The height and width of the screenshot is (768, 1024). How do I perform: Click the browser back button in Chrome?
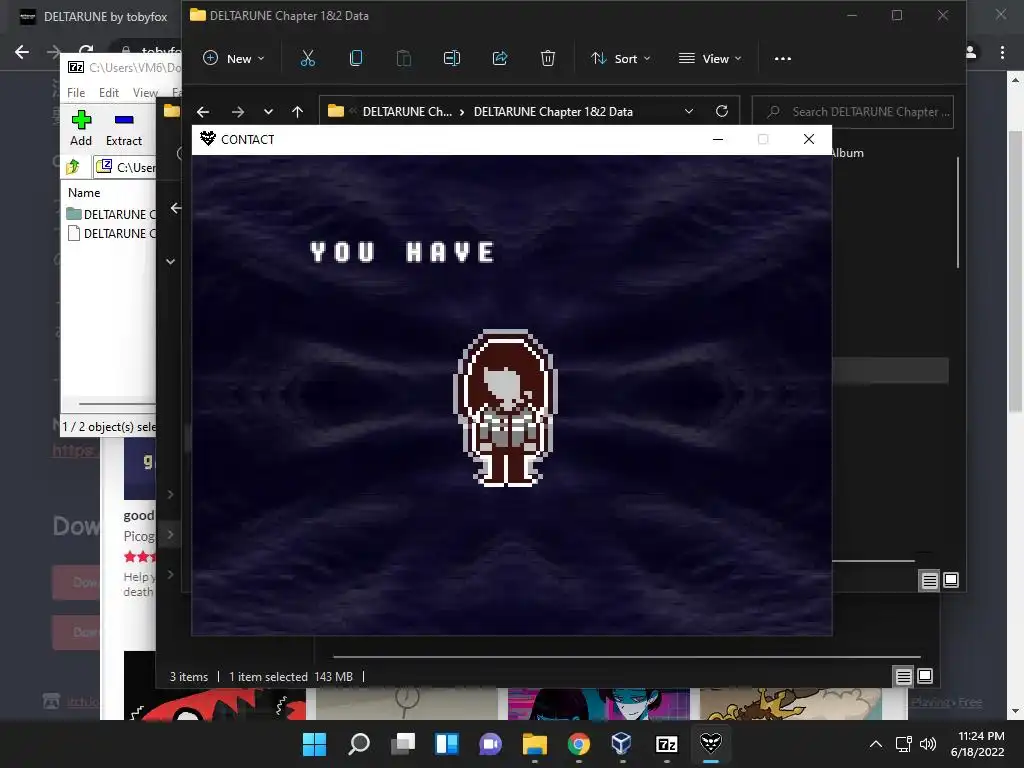(x=22, y=52)
